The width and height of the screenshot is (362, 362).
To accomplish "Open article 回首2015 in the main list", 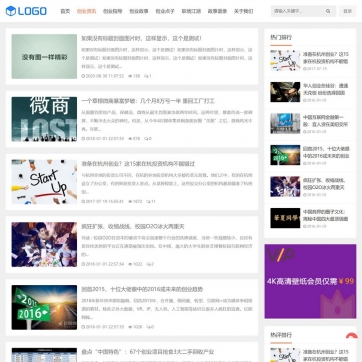I will tap(142, 289).
